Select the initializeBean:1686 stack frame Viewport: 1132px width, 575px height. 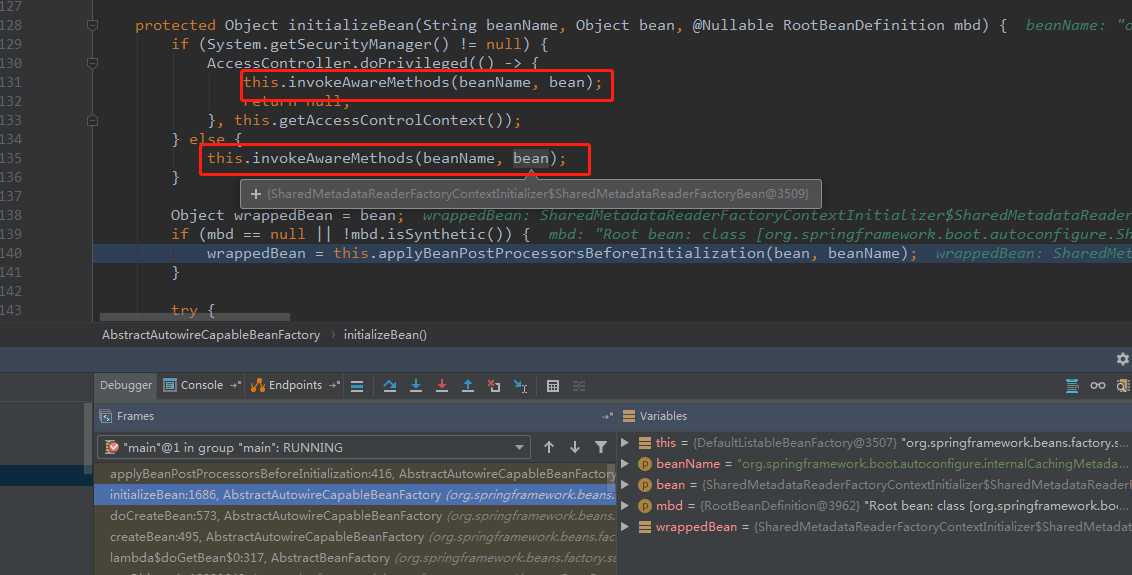click(x=354, y=495)
